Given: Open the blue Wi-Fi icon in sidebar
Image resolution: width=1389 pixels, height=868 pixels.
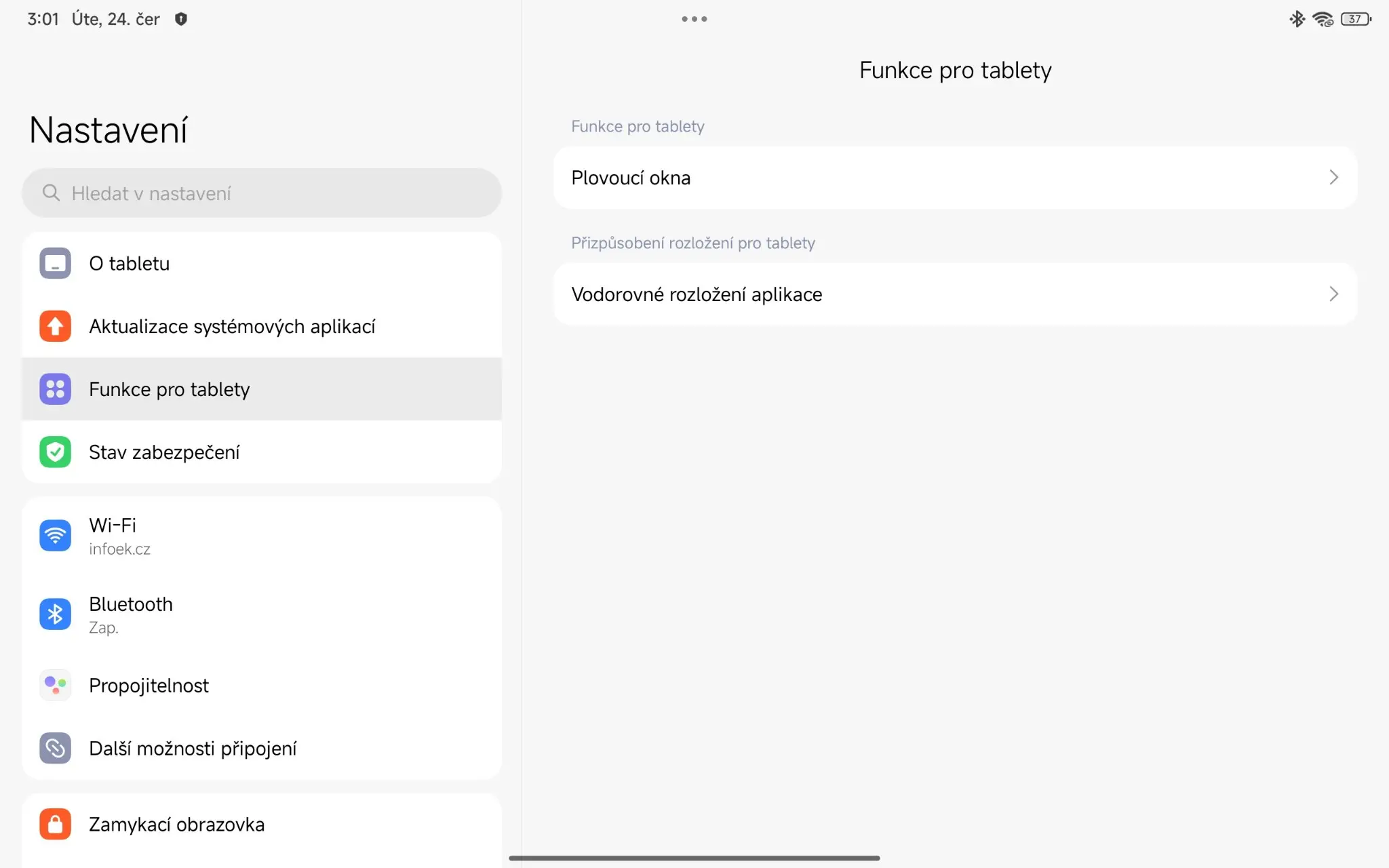Looking at the screenshot, I should click(55, 536).
